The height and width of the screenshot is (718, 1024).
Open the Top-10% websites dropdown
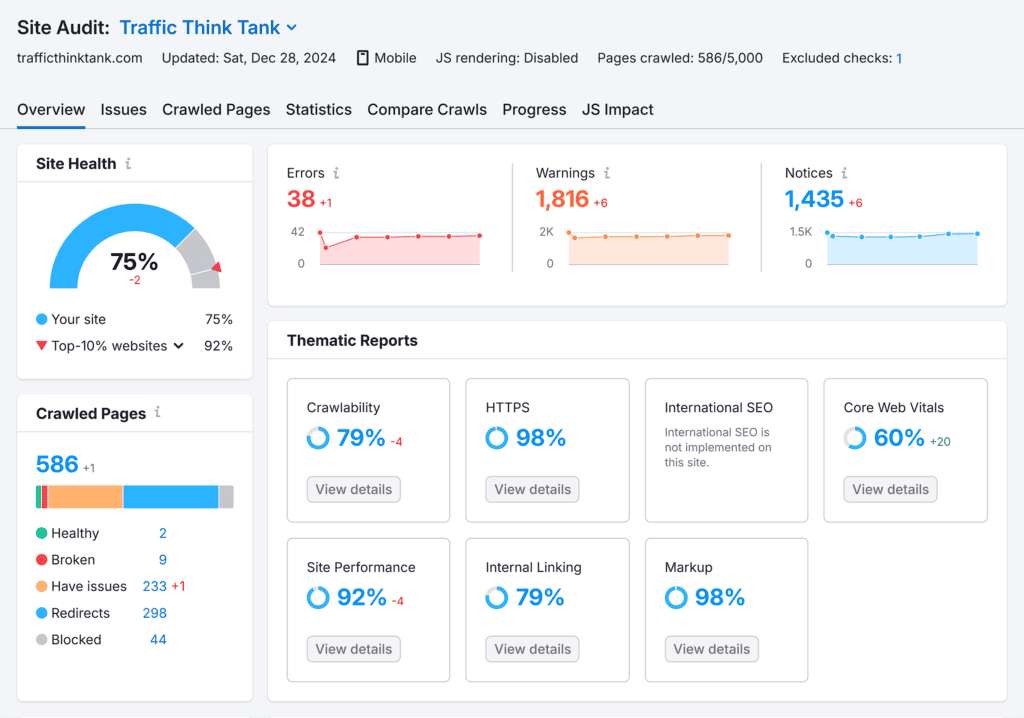pyautogui.click(x=179, y=346)
